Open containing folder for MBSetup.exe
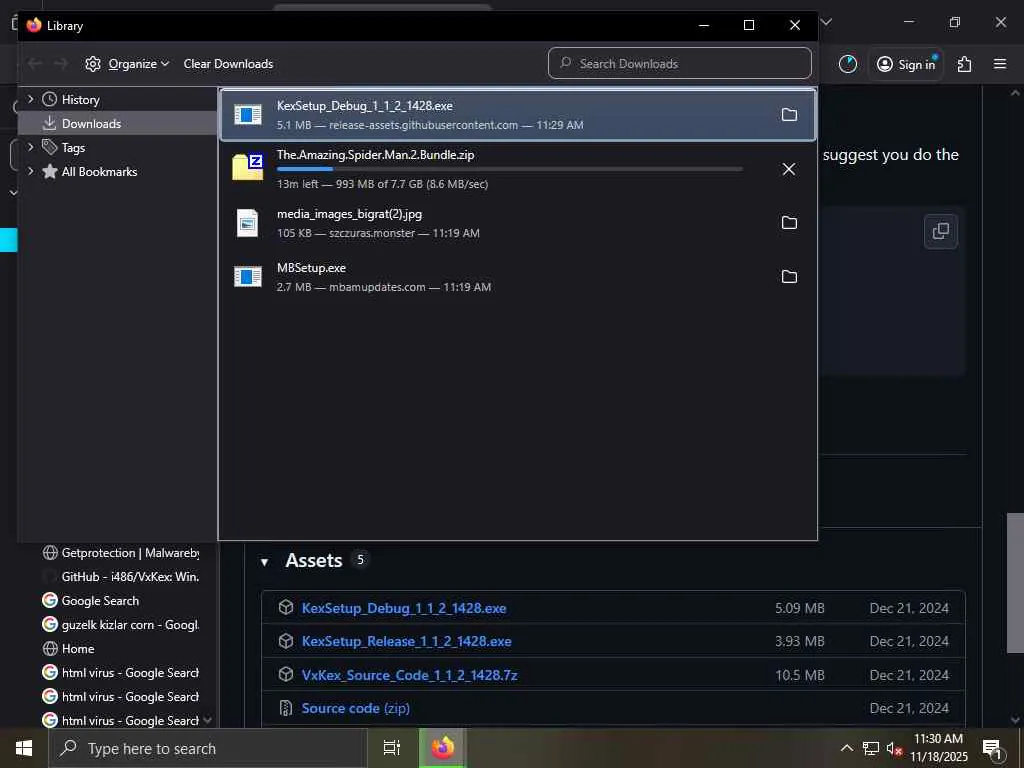Screen dimensions: 1024x768 [x=789, y=277]
